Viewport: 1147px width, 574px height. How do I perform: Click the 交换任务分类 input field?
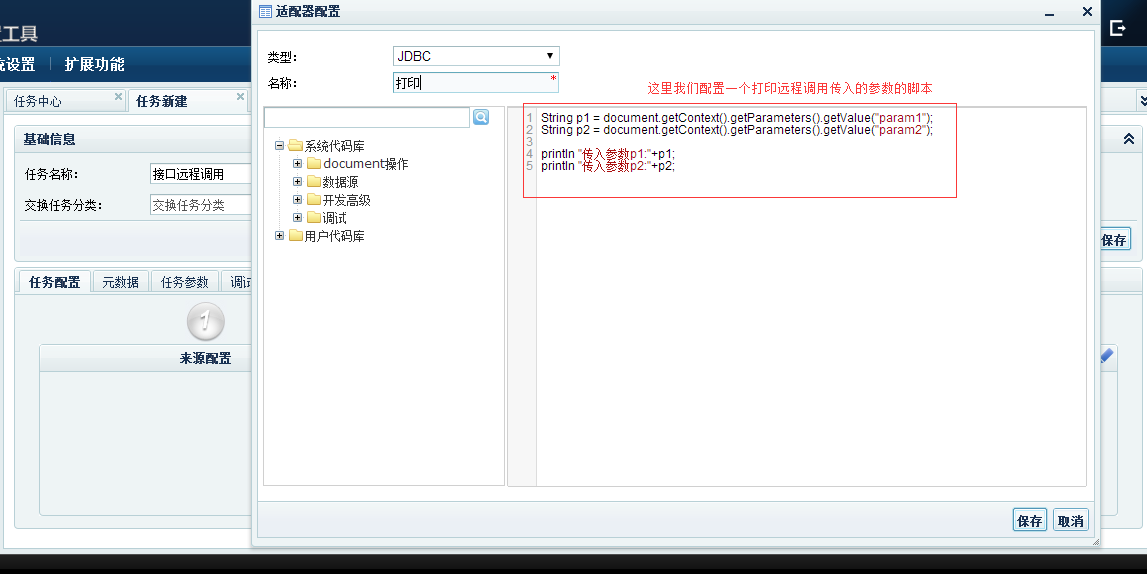(200, 205)
